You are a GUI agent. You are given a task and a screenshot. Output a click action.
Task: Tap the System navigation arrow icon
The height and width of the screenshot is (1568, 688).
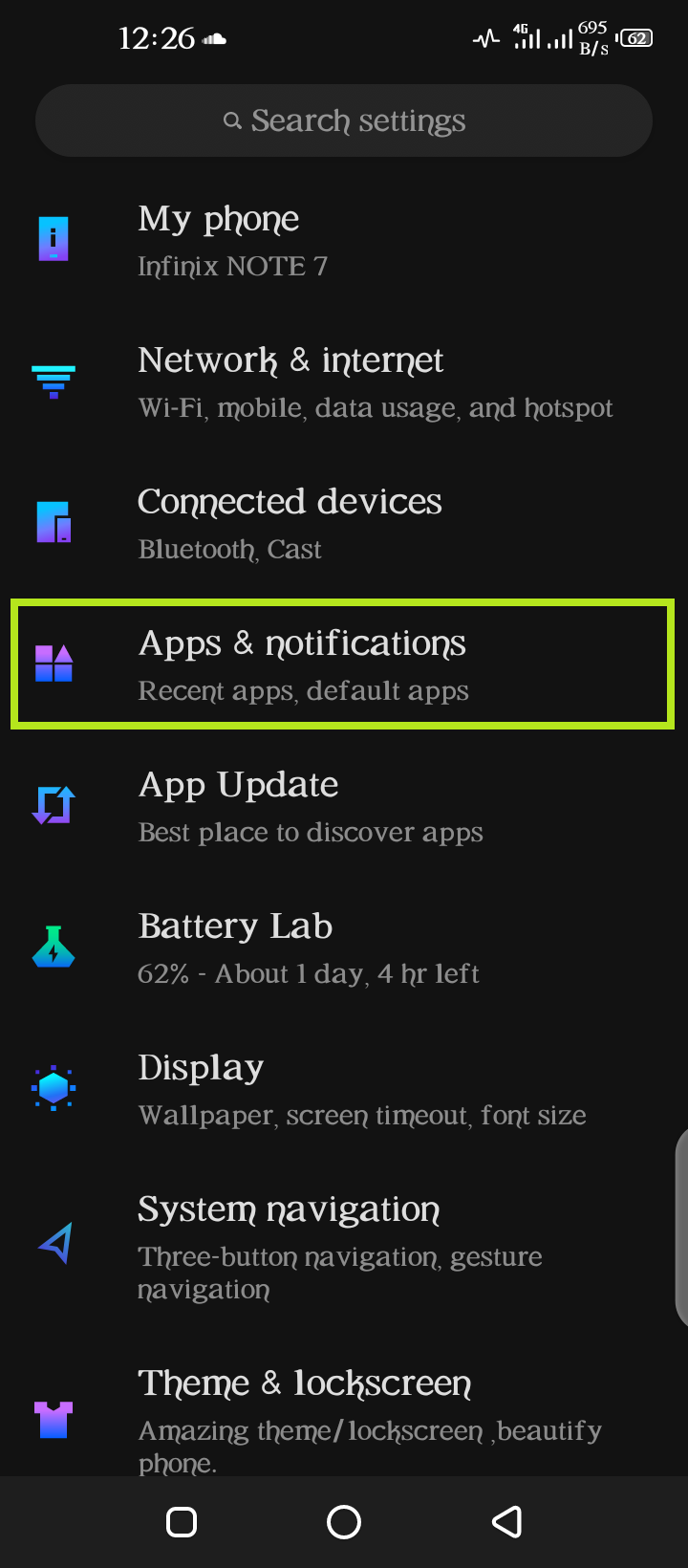point(55,1243)
